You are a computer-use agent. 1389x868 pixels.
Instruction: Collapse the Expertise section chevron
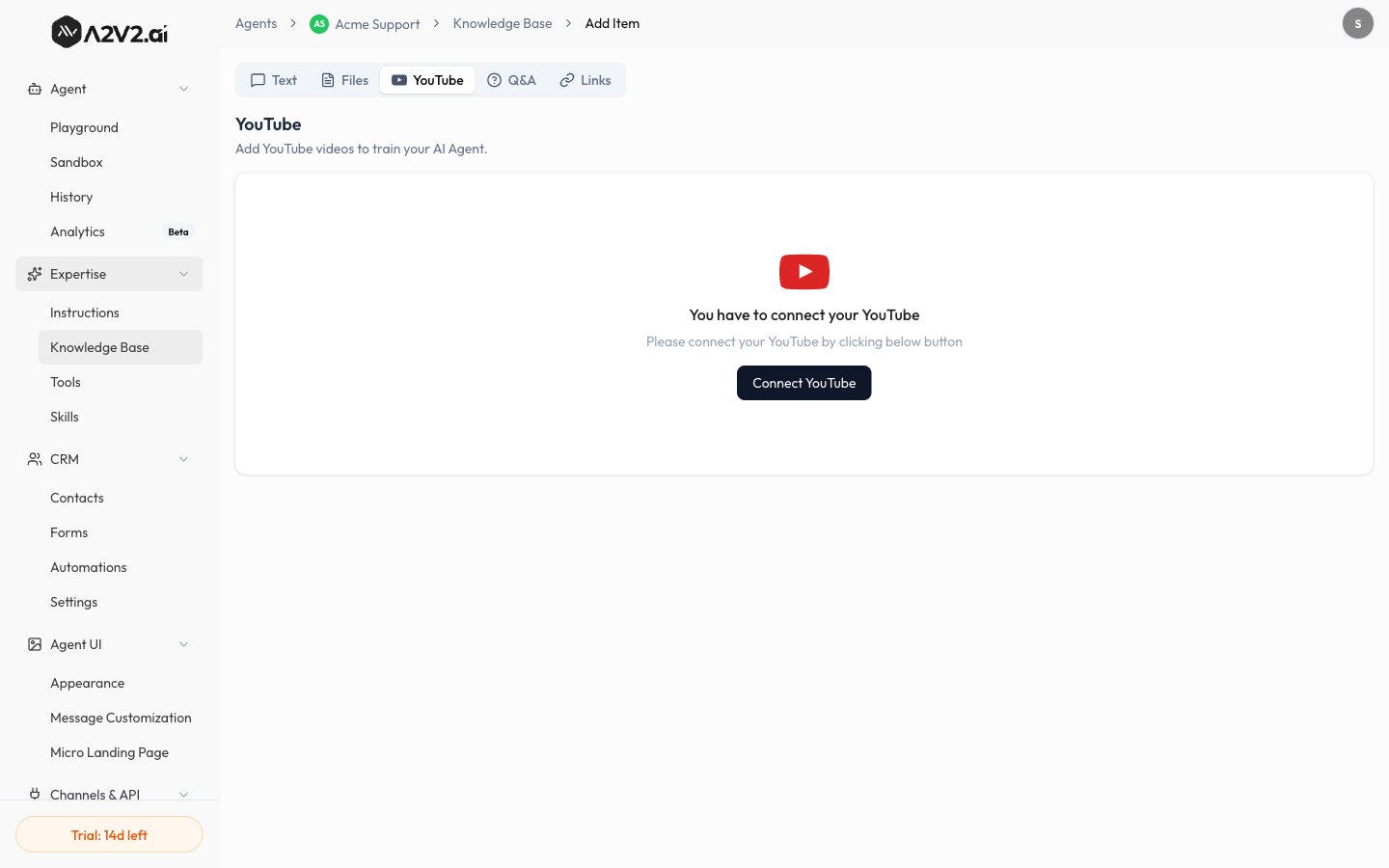pyautogui.click(x=183, y=274)
